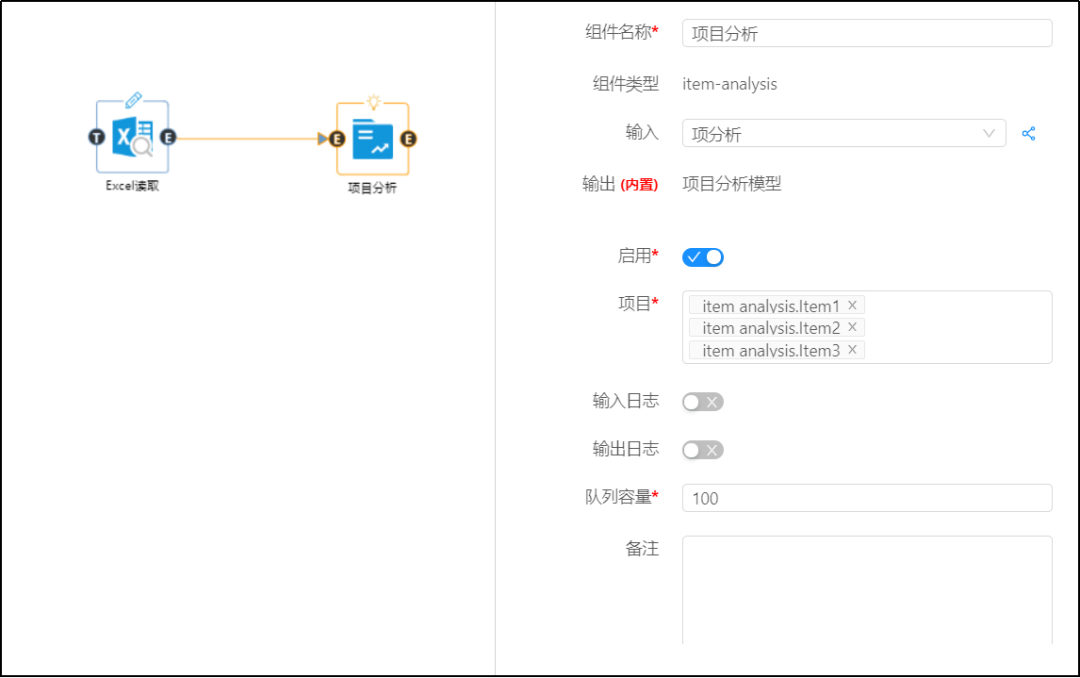Select the Excel读取 node icon

tap(132, 137)
